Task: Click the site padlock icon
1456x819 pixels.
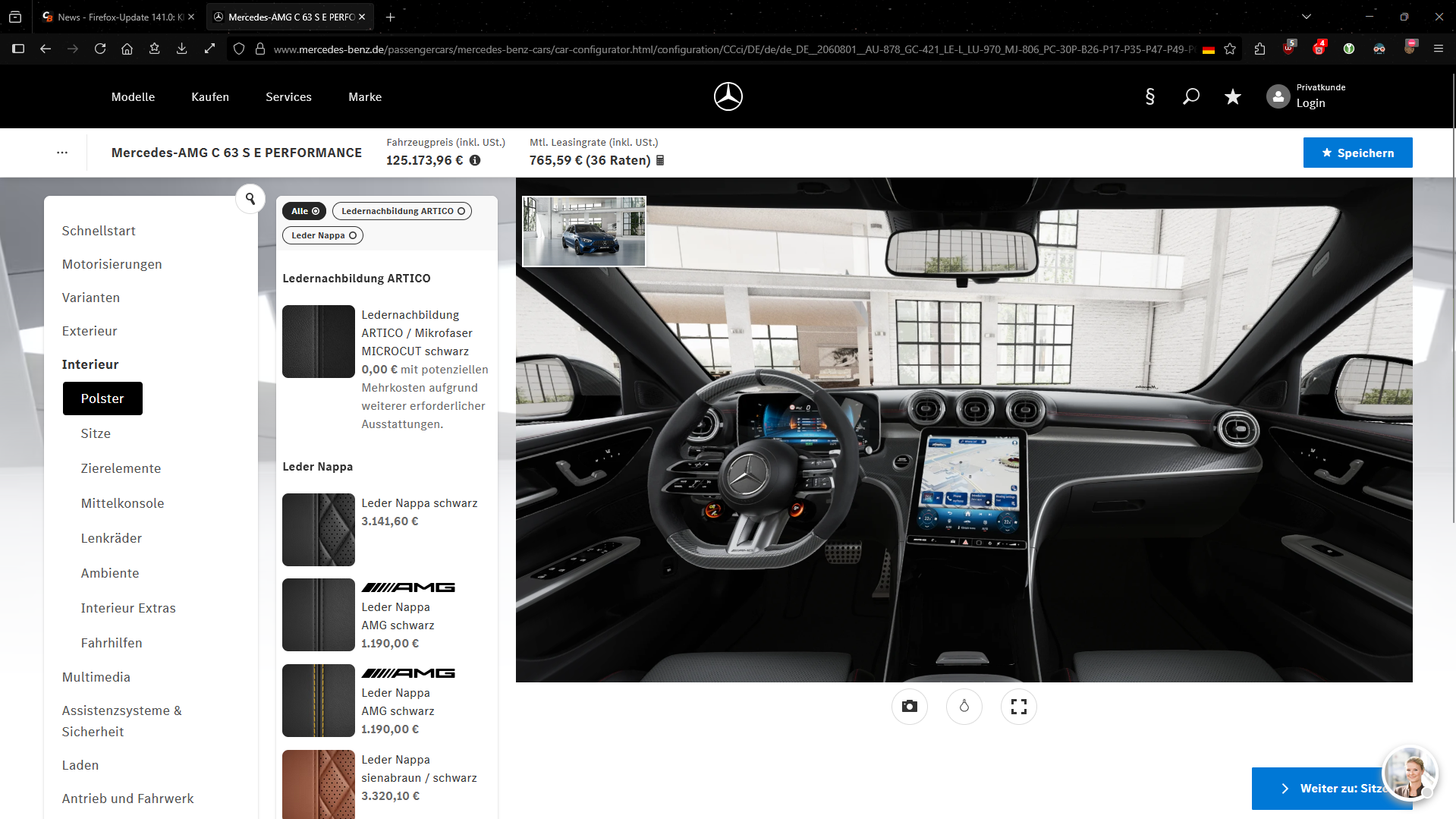Action: 260,49
